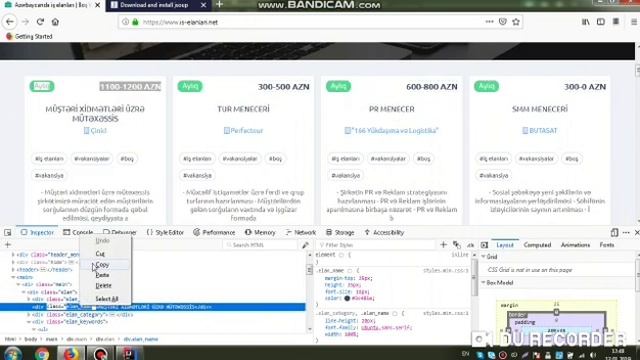The height and width of the screenshot is (360, 640).
Task: Click the styles.min.css link for .elan_name rule
Action: pos(446,271)
